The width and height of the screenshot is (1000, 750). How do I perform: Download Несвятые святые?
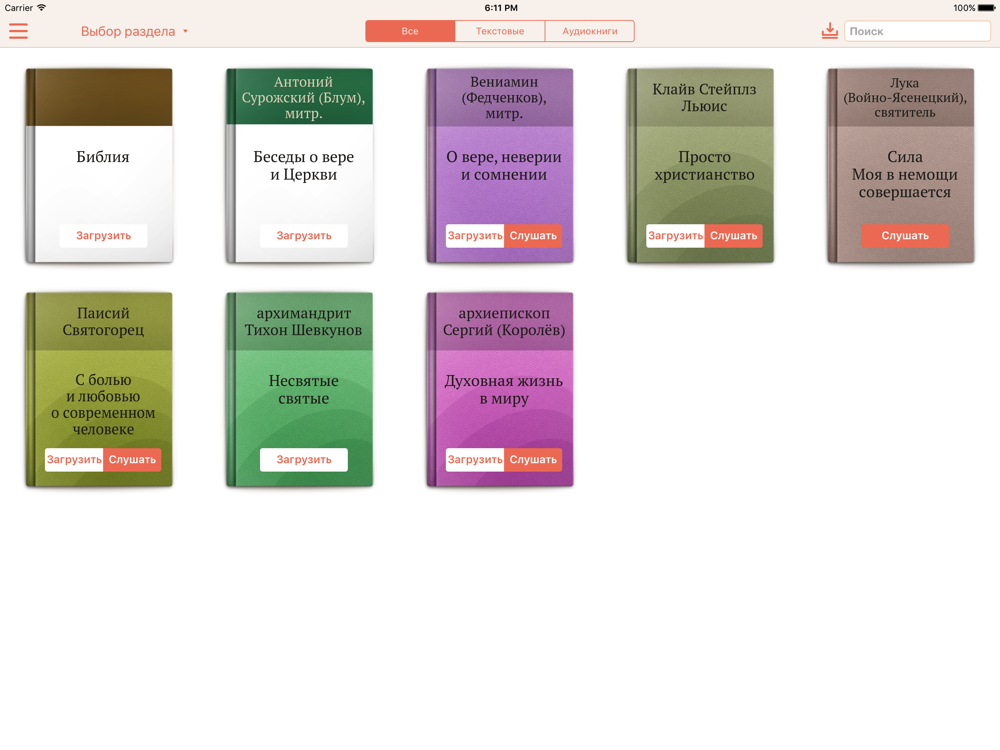point(304,459)
